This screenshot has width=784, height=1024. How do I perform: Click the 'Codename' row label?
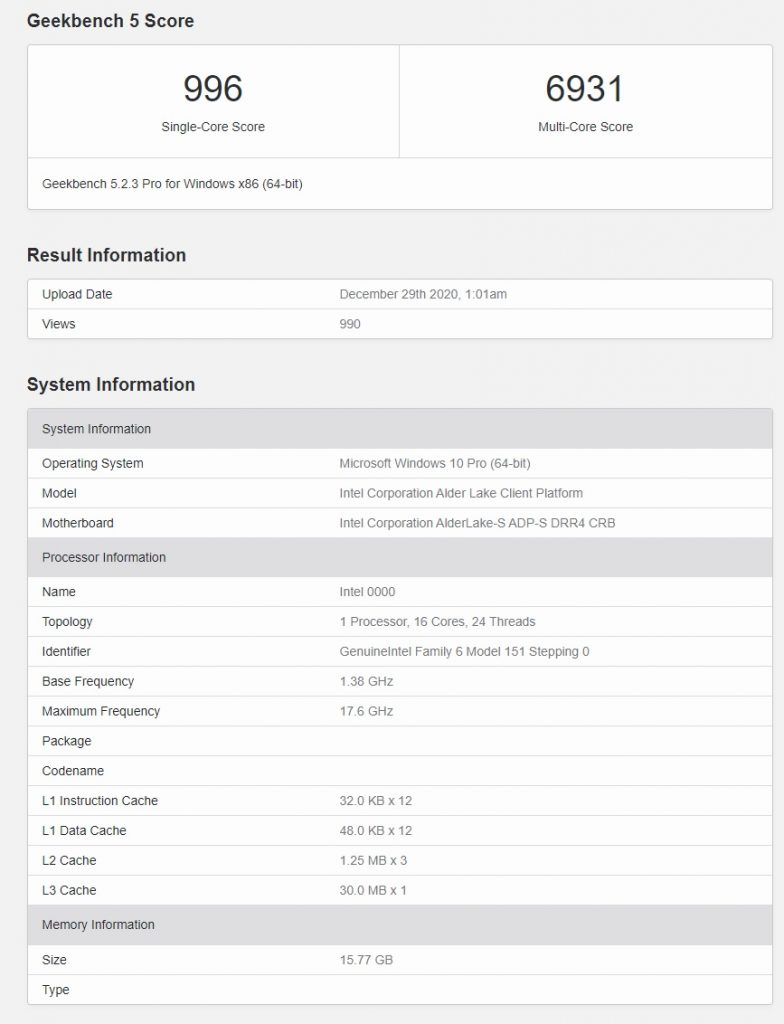click(73, 771)
